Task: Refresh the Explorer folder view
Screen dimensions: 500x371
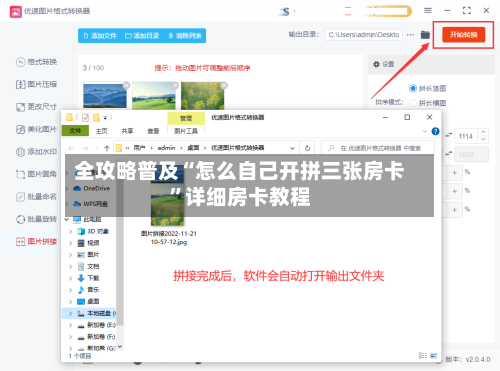Action: pyautogui.click(x=307, y=148)
